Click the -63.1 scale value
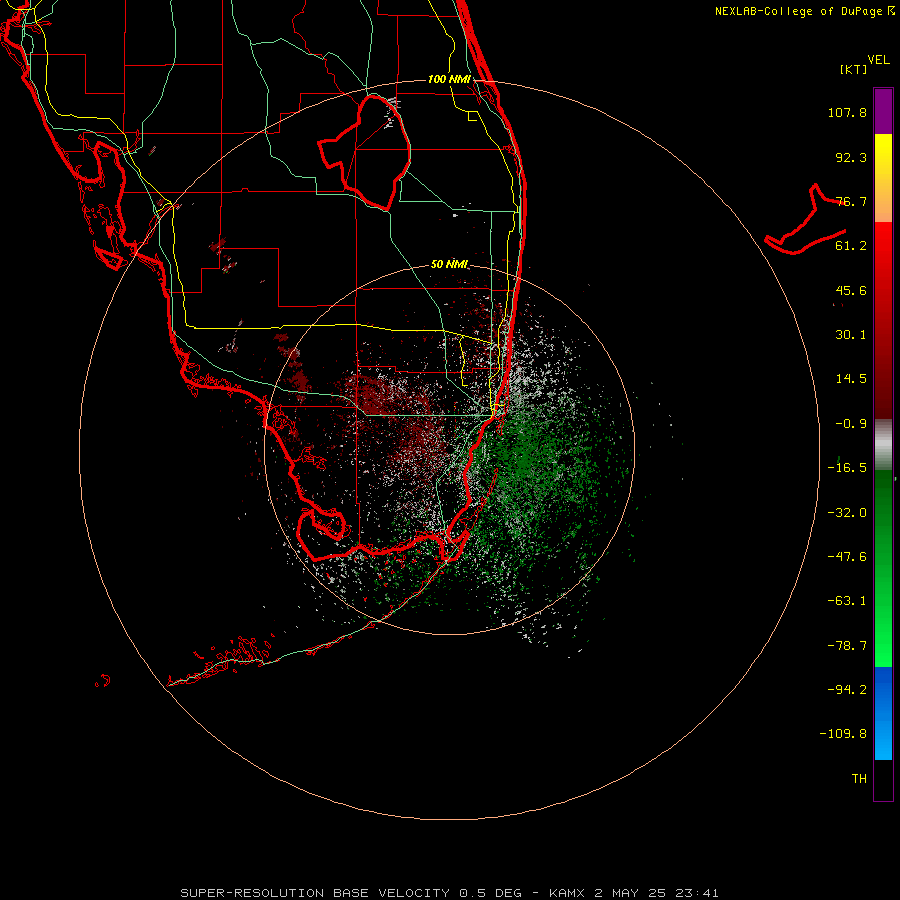 (847, 601)
